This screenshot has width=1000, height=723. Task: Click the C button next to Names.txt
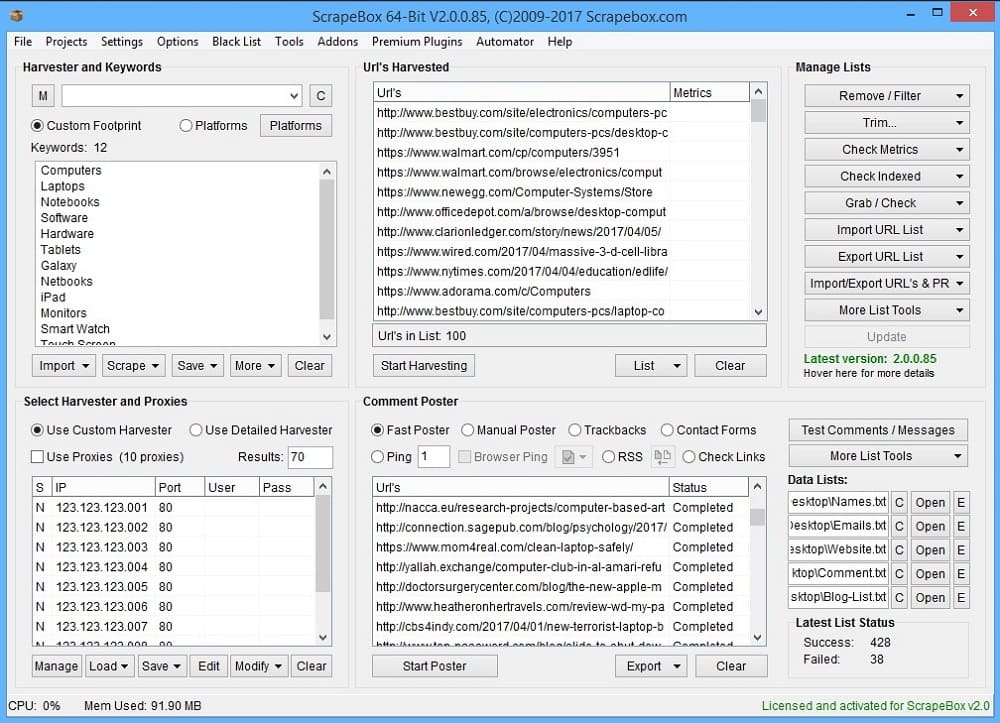point(899,503)
